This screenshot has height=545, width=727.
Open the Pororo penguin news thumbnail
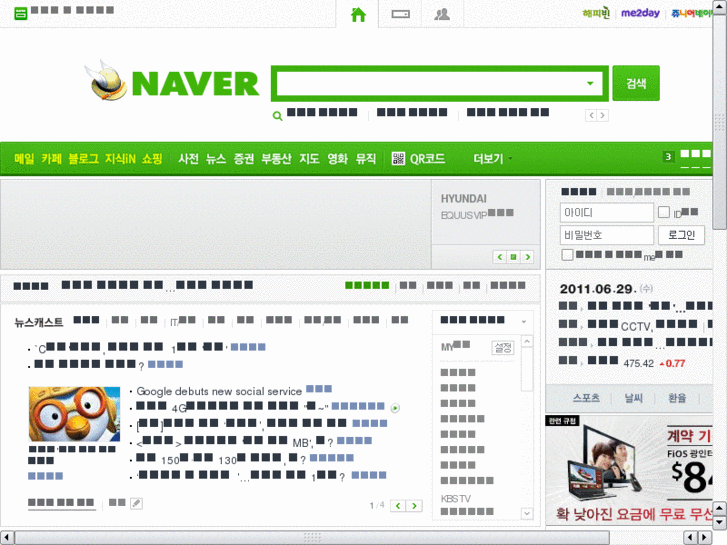click(x=74, y=414)
